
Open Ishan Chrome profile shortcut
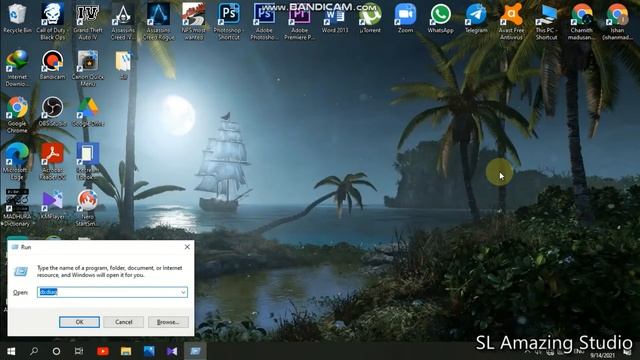[617, 21]
